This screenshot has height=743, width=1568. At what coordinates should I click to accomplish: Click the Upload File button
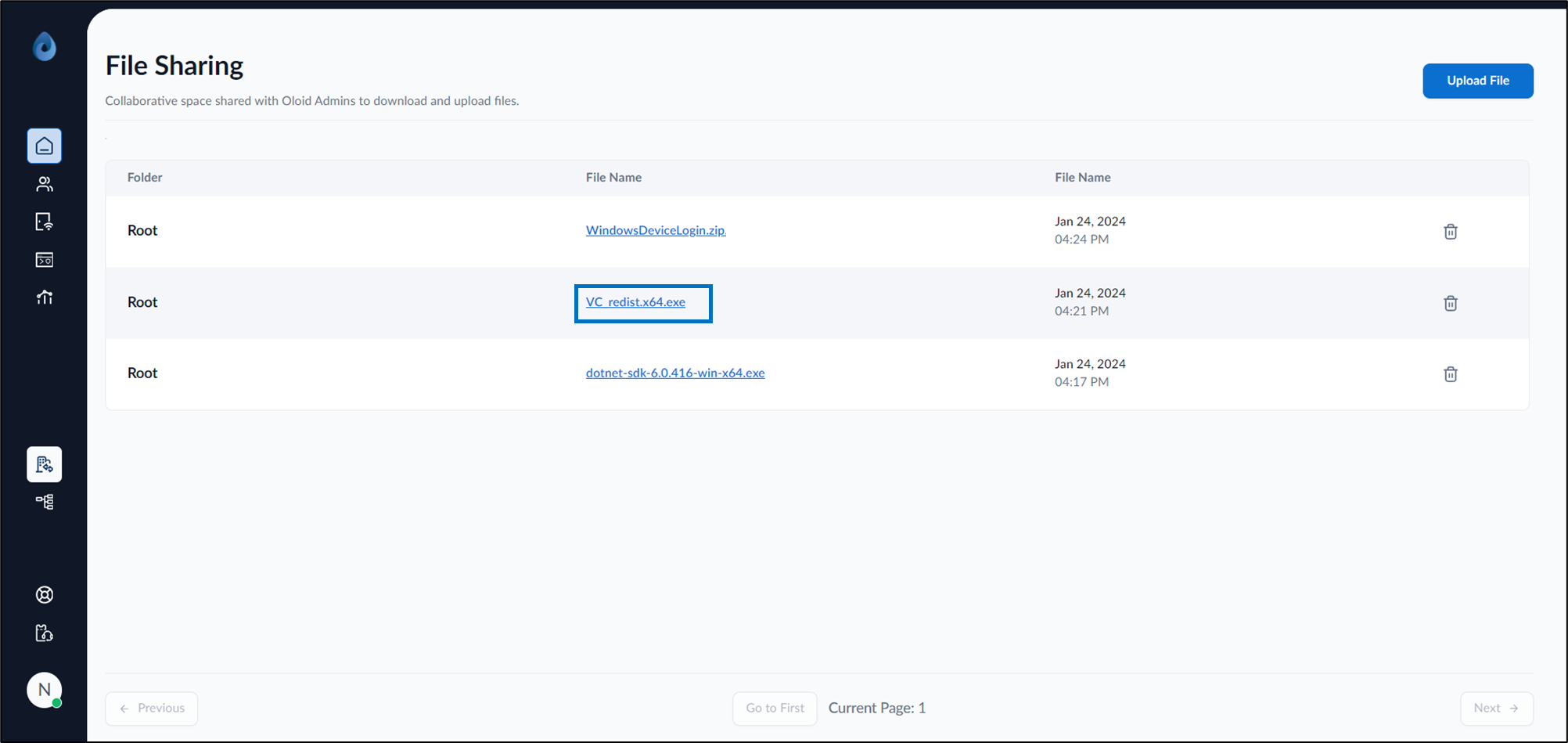pos(1478,81)
